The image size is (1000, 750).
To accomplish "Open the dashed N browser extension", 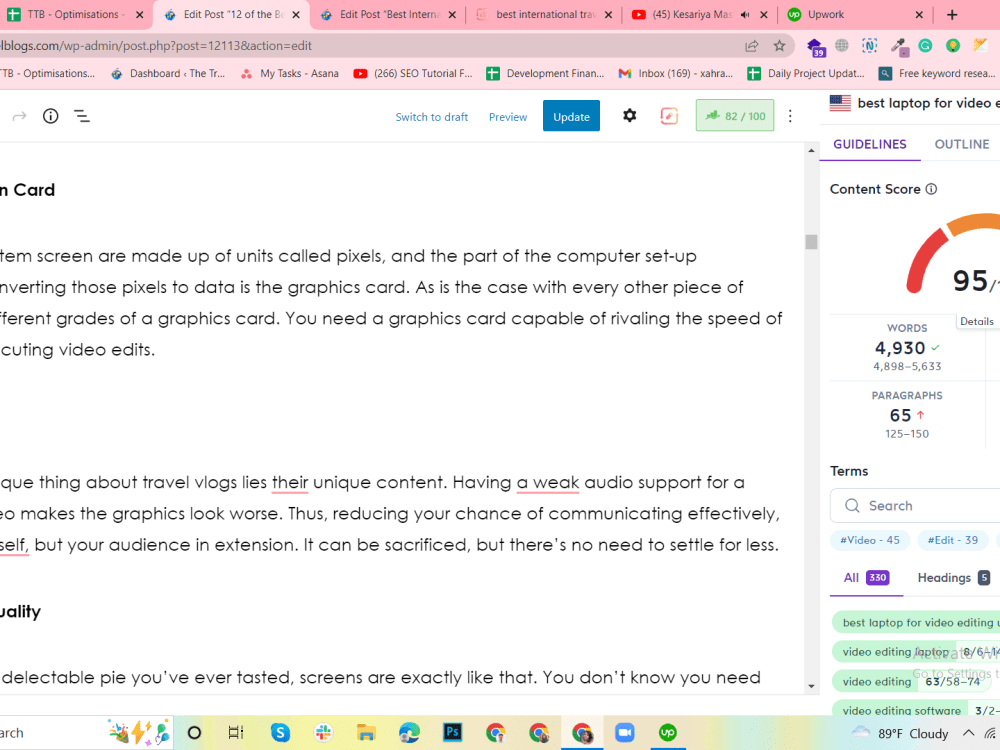I will 870,45.
